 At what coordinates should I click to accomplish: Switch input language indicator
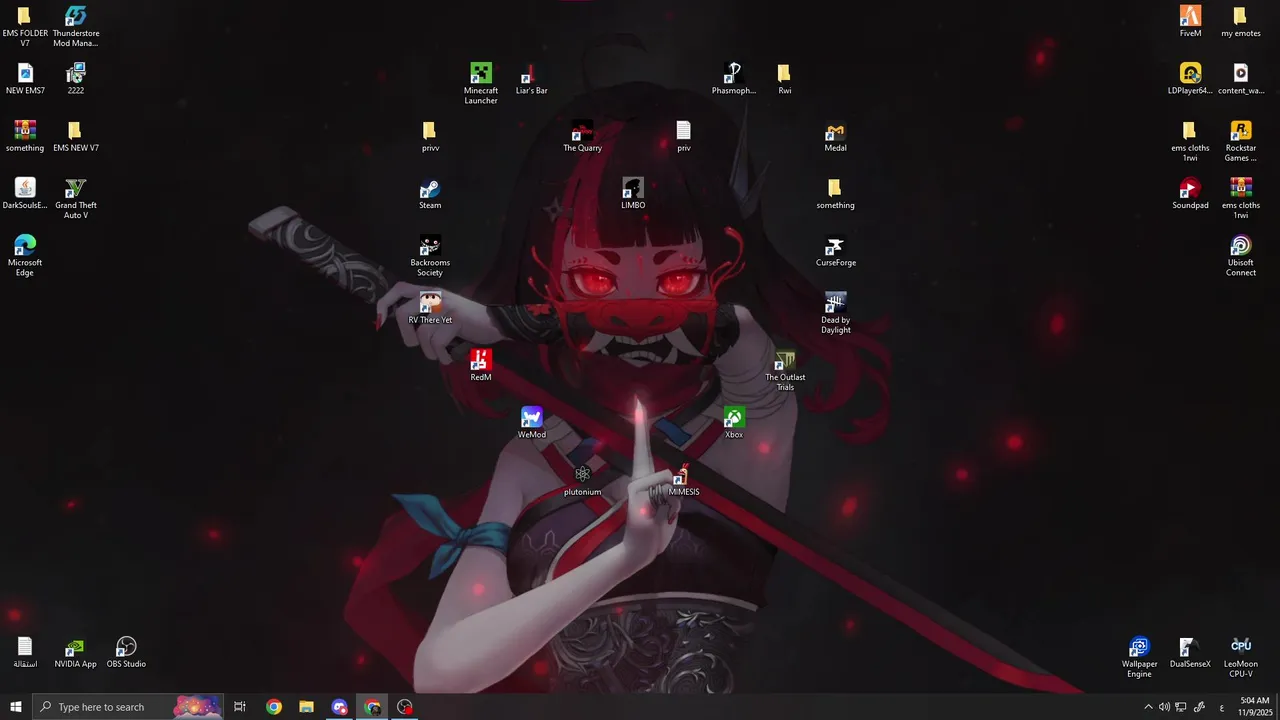1222,707
